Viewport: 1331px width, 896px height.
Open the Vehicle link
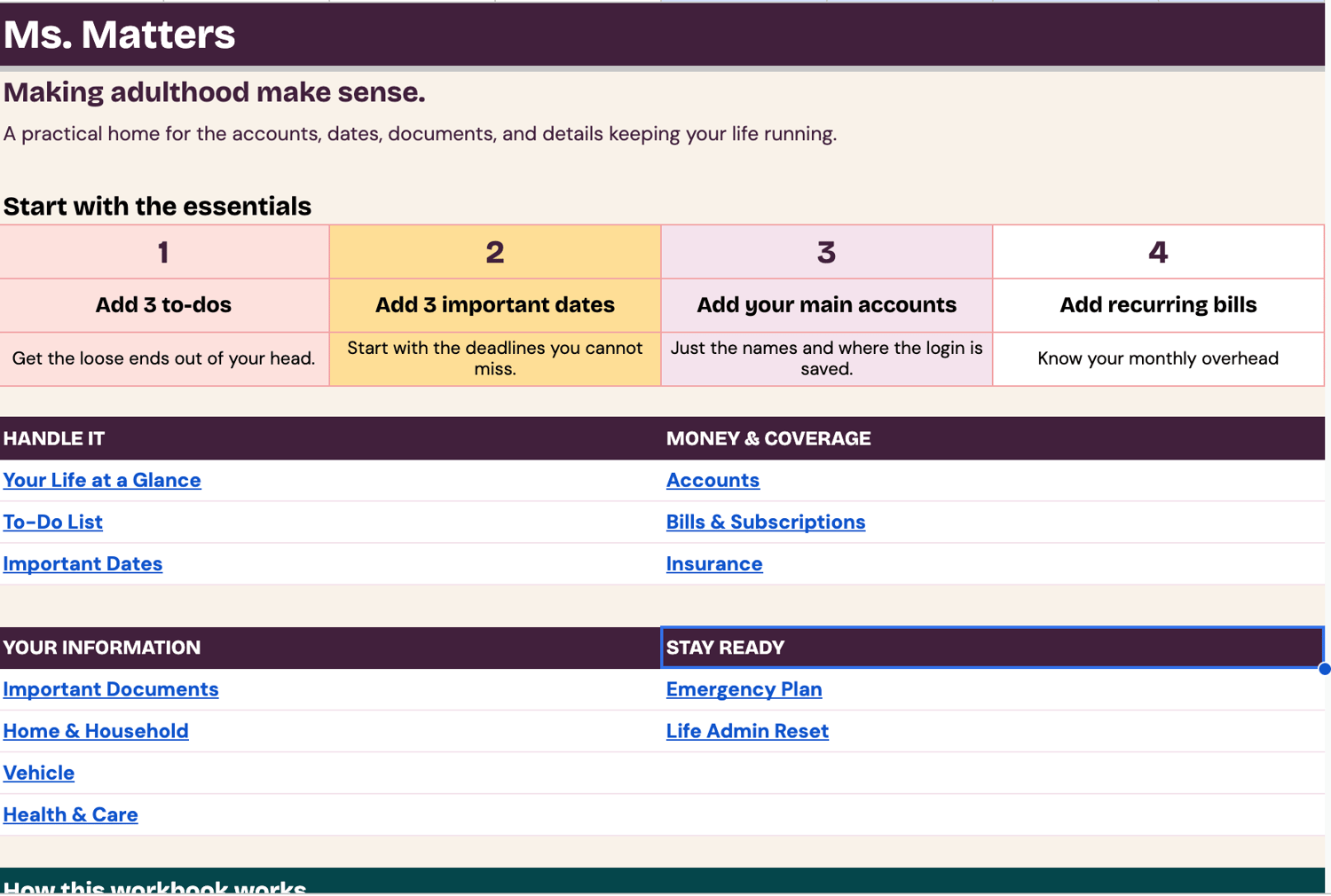click(39, 773)
